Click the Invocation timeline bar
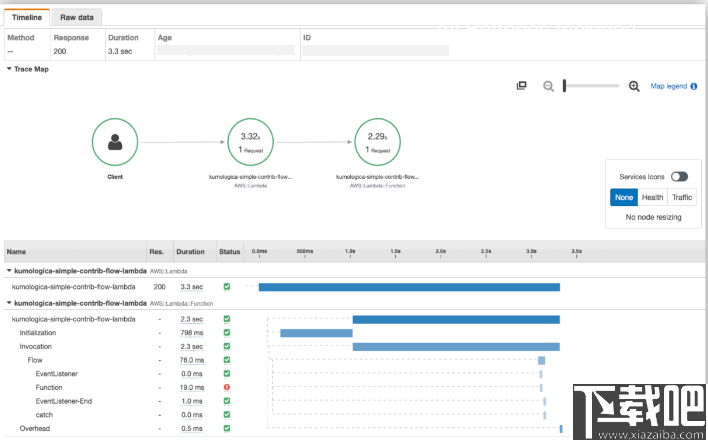Image resolution: width=708 pixels, height=440 pixels. (x=456, y=347)
